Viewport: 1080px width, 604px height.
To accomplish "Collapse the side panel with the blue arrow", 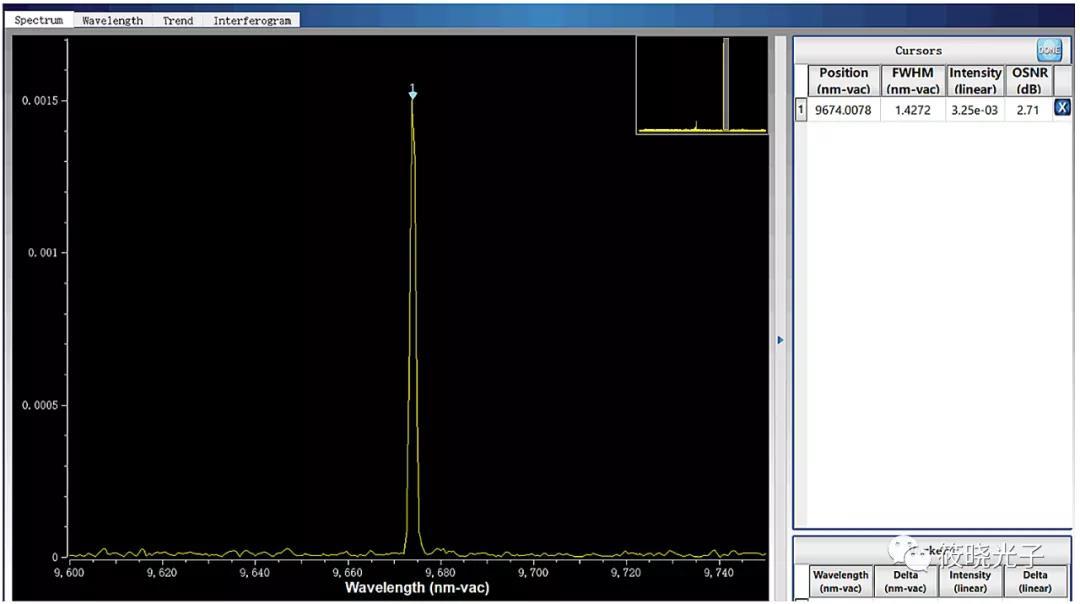I will pos(780,340).
